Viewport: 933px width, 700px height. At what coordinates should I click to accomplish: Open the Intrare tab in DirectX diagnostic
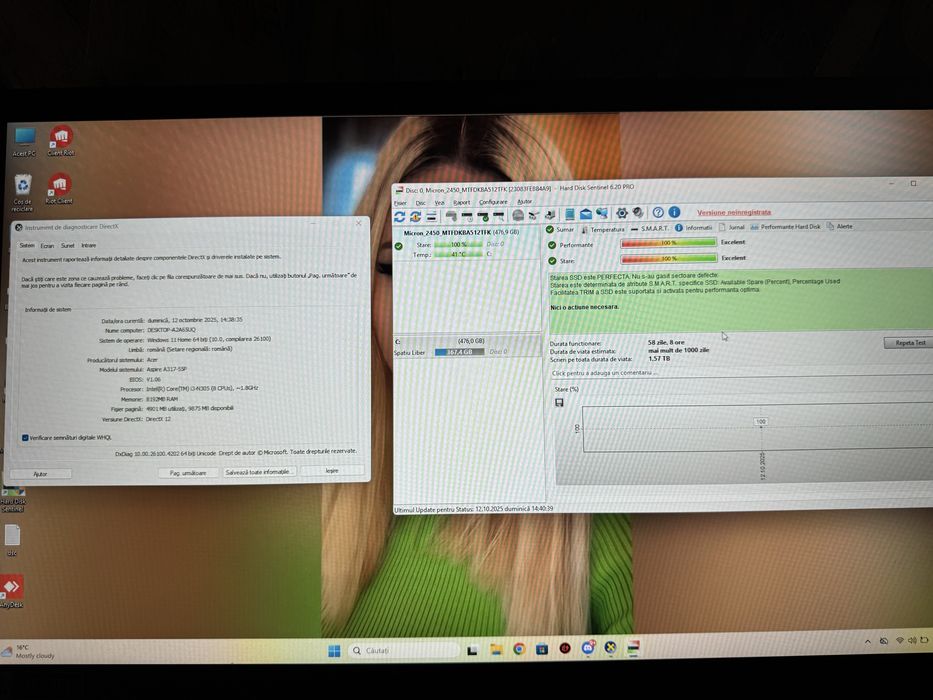[x=88, y=245]
